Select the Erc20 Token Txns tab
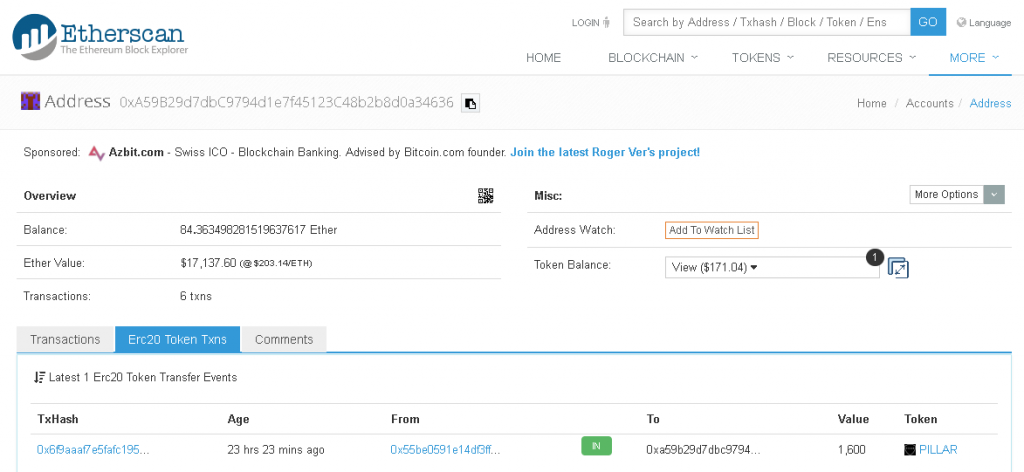The width and height of the screenshot is (1024, 472). pos(178,339)
